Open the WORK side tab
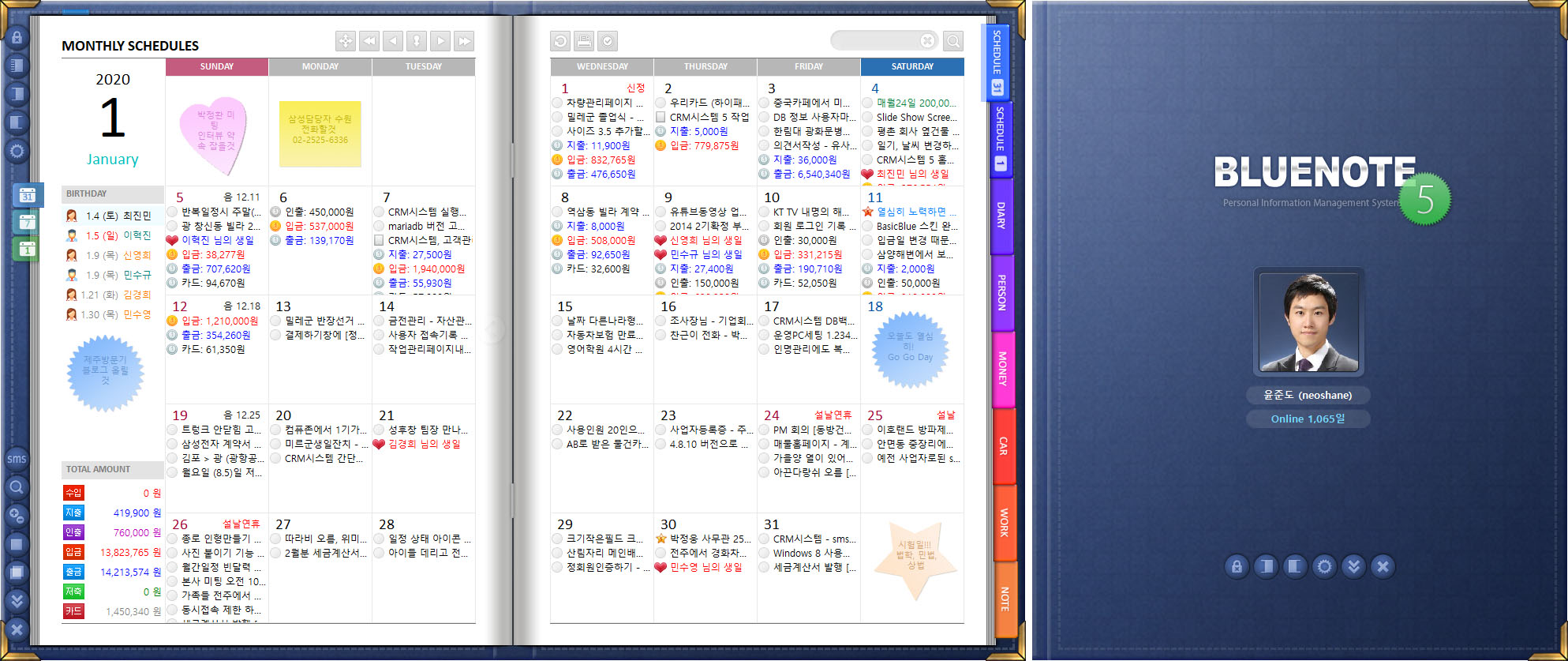 [x=1004, y=522]
